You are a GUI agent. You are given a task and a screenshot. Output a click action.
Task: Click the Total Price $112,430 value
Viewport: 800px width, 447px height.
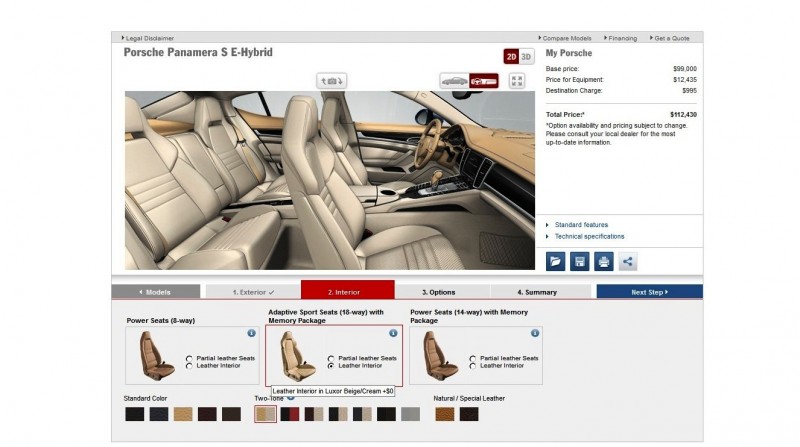click(x=683, y=115)
